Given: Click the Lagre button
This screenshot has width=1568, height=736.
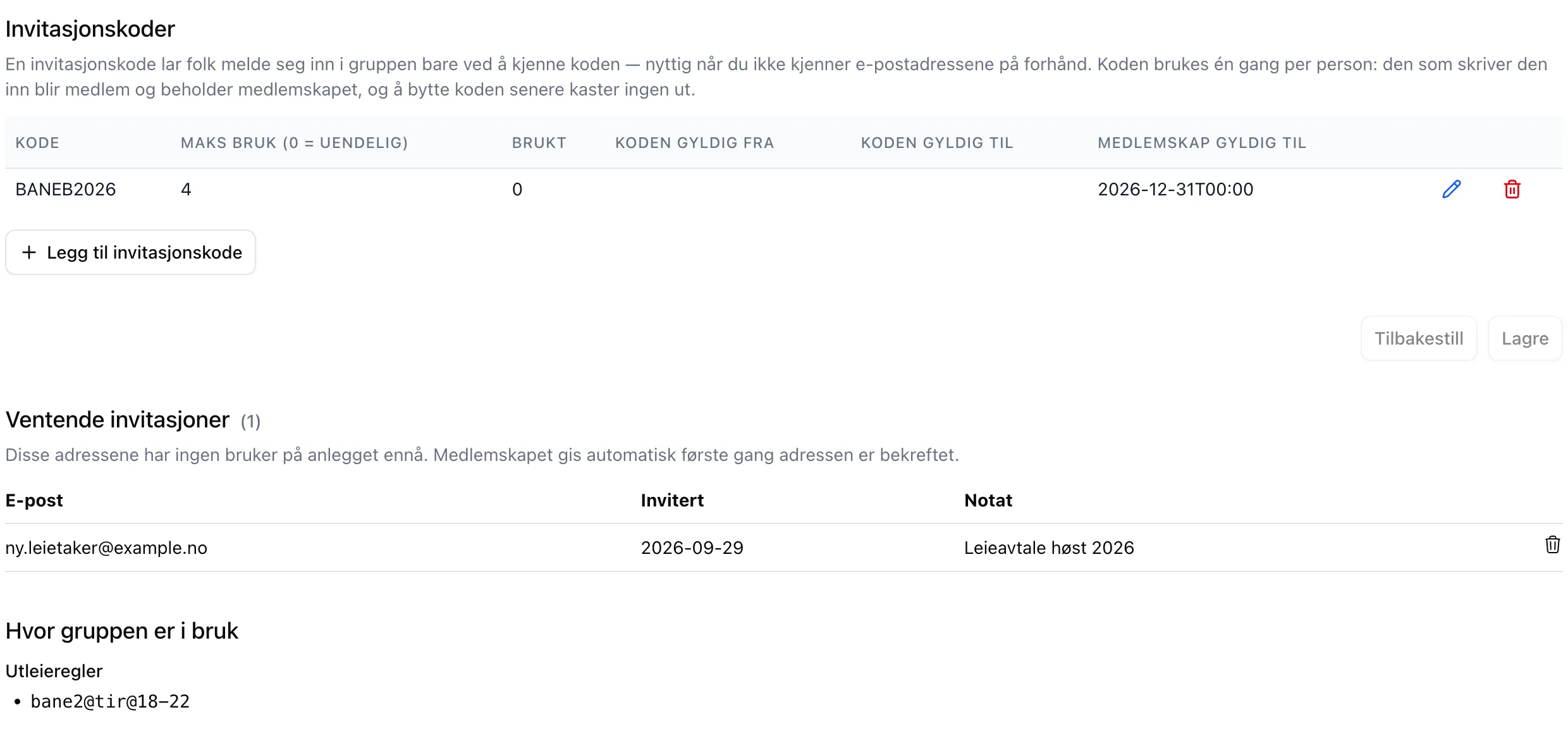Looking at the screenshot, I should 1525,338.
